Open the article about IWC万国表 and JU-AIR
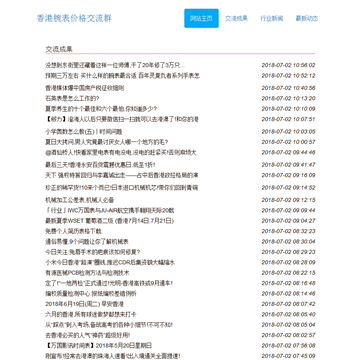This screenshot has height=360, width=360. (x=110, y=210)
